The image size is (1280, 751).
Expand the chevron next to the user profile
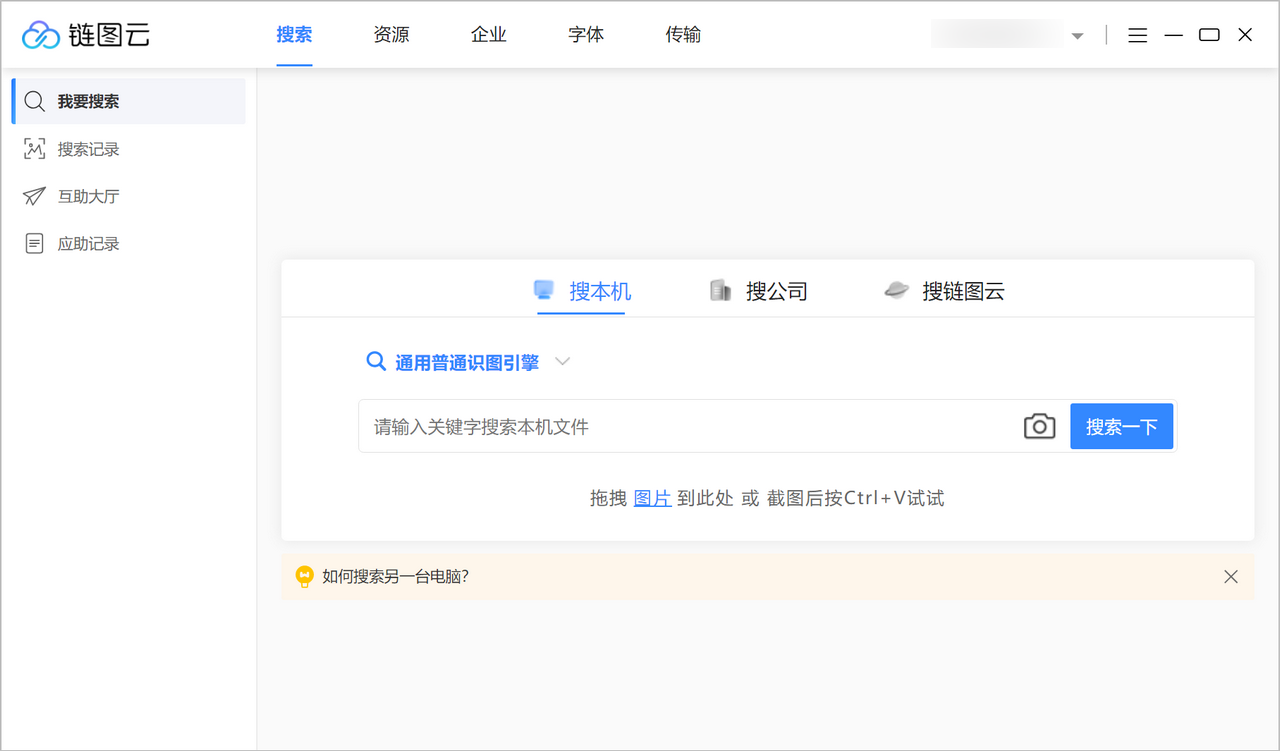tap(1077, 35)
